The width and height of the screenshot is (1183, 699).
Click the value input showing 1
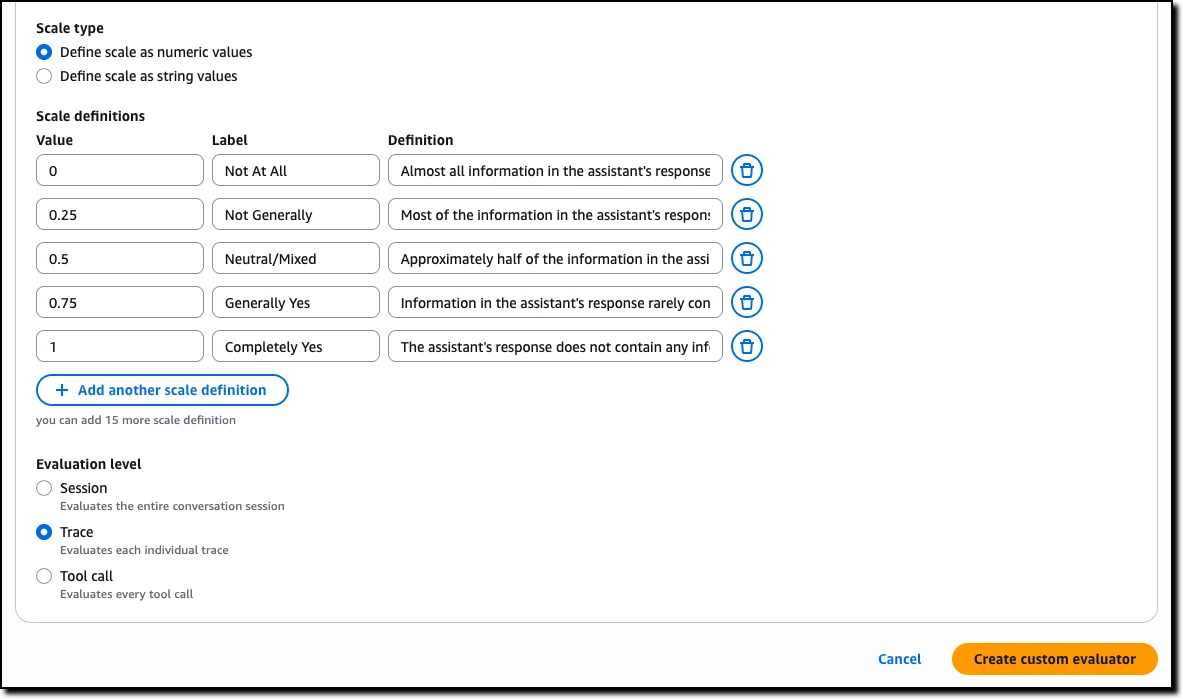(119, 346)
